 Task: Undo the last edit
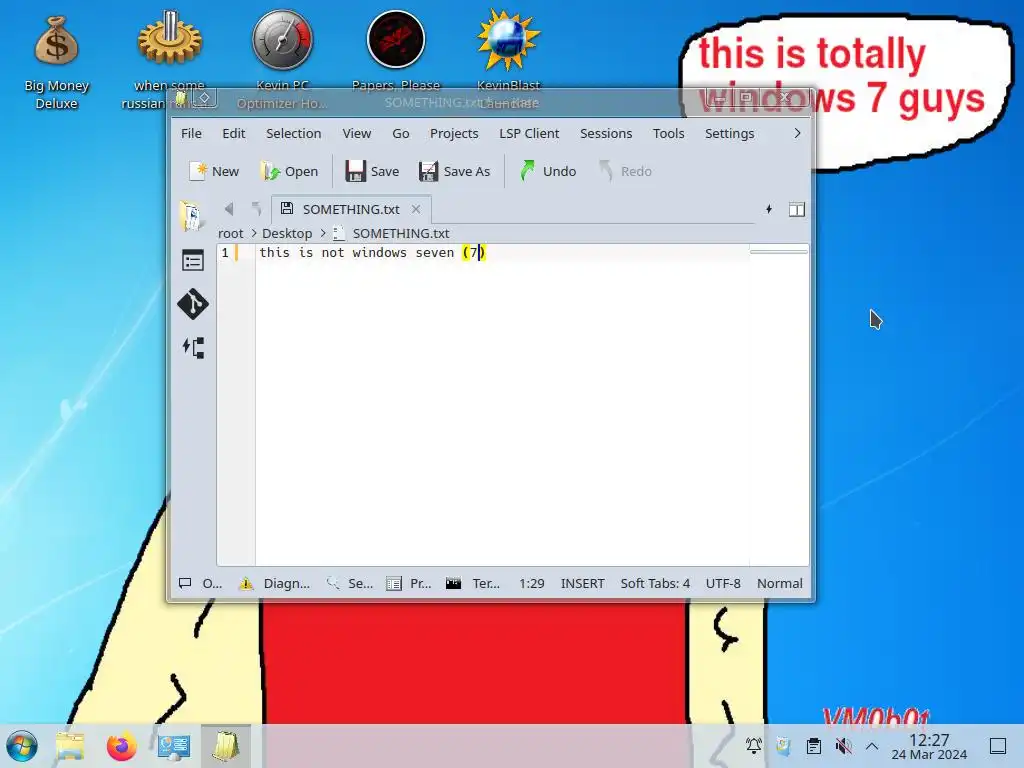pos(549,171)
